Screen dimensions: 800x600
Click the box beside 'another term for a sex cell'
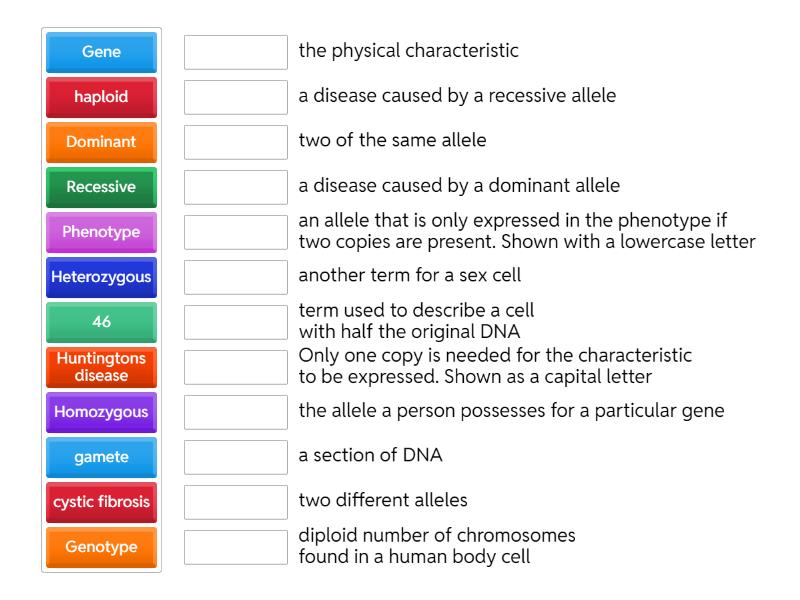pos(236,277)
